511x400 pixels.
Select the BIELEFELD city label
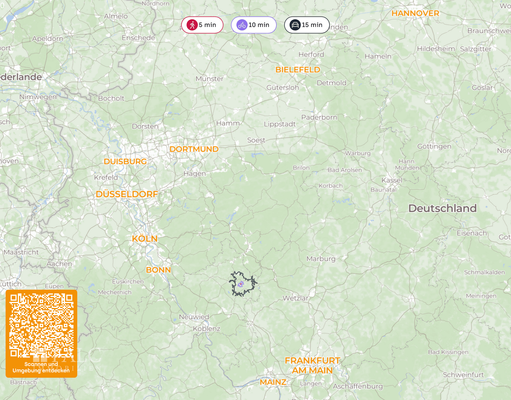coord(298,70)
